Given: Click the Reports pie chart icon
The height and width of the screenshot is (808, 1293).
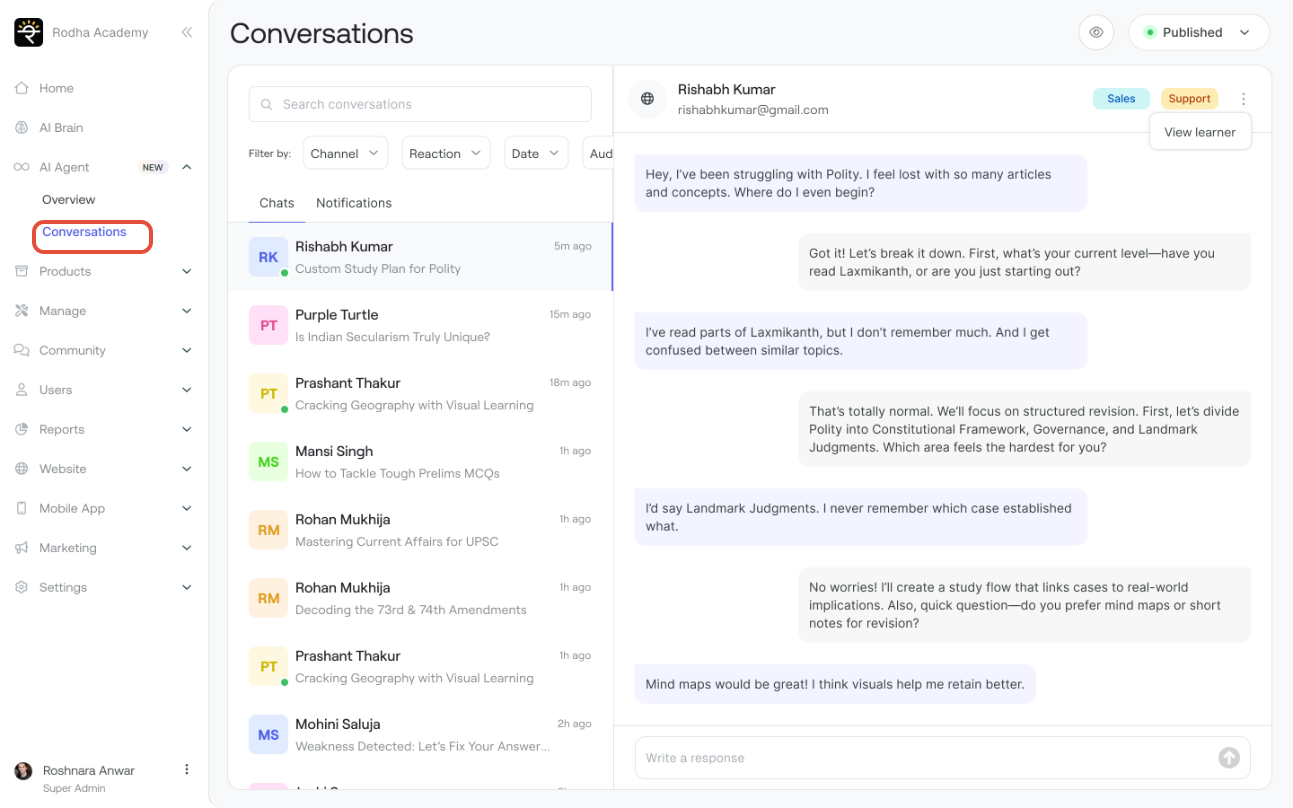Looking at the screenshot, I should pos(21,429).
